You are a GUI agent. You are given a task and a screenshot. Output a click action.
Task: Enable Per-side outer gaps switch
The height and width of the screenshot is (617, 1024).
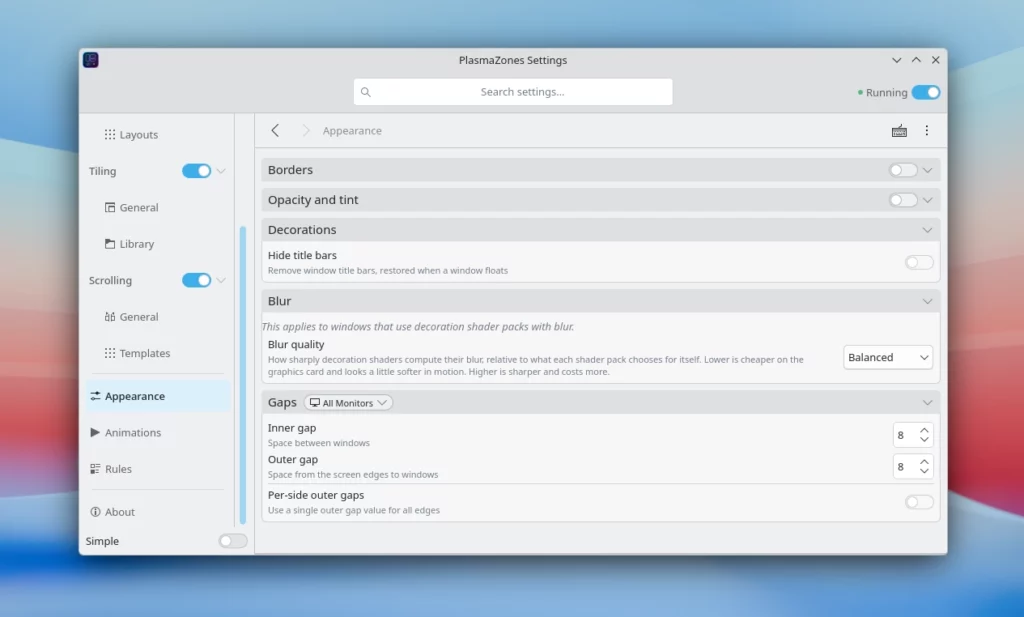[x=919, y=502]
